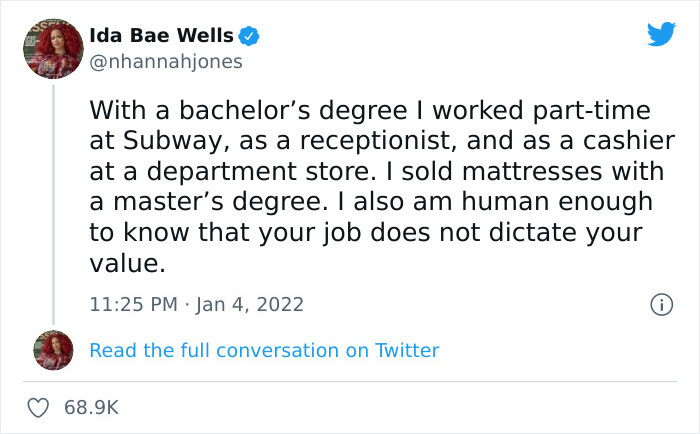This screenshot has width=700, height=434.
Task: Click the small avatar beside the conversation link
Action: click(54, 350)
